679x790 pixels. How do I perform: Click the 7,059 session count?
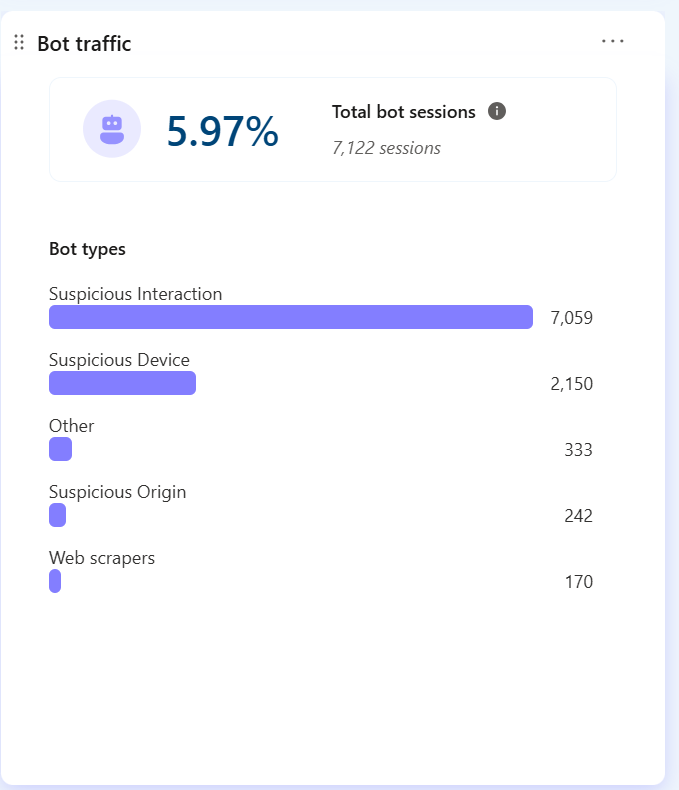571,318
